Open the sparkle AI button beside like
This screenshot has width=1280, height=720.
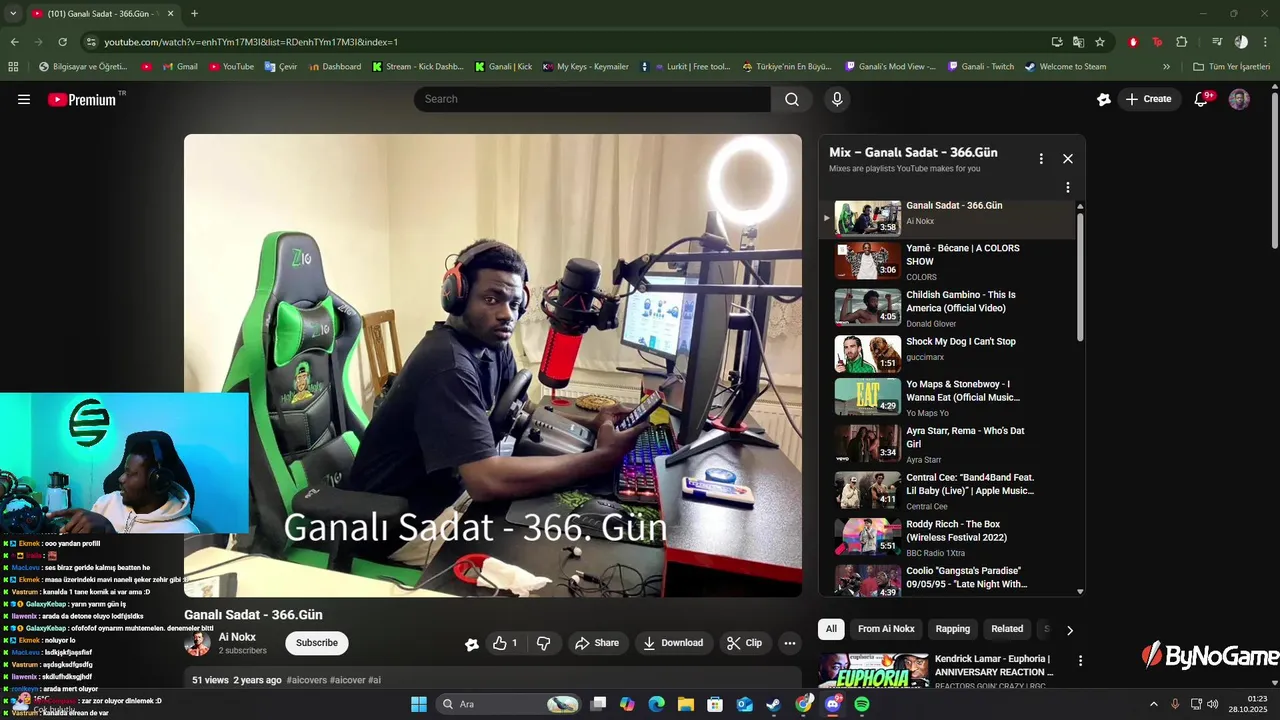tap(472, 644)
